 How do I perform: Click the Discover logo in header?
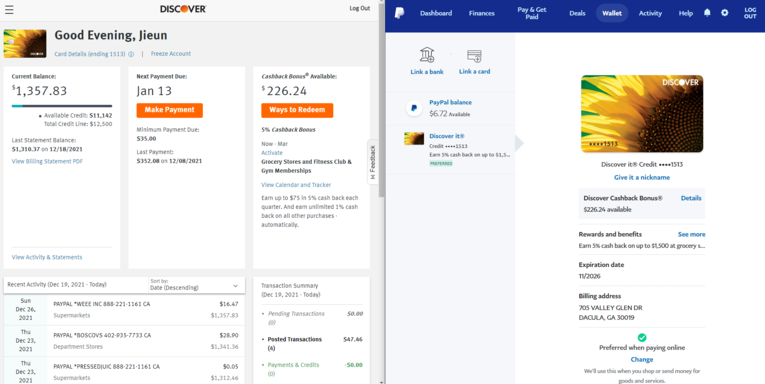(183, 9)
